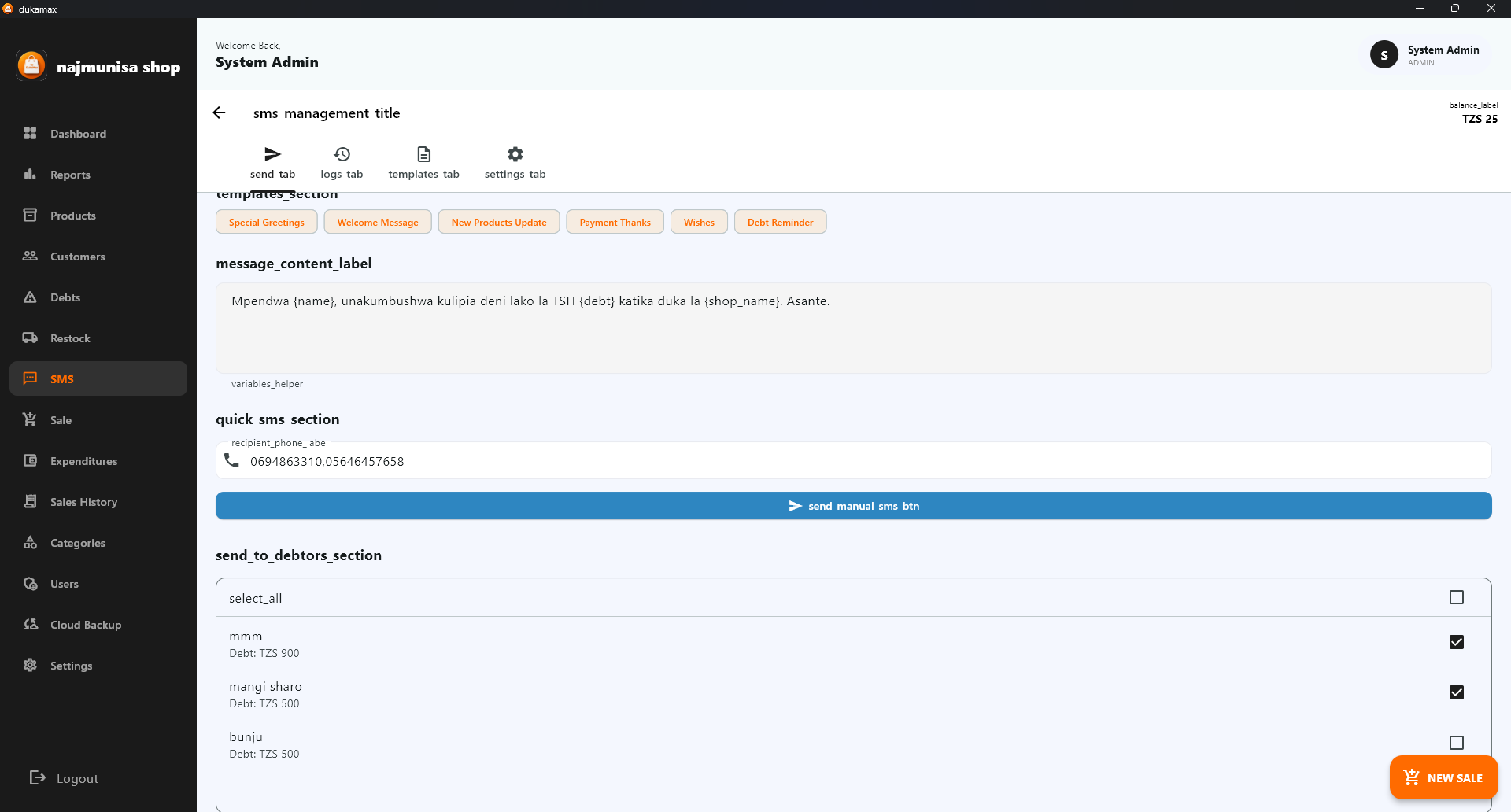Open the Customers people icon
The height and width of the screenshot is (812, 1511).
coord(30,256)
